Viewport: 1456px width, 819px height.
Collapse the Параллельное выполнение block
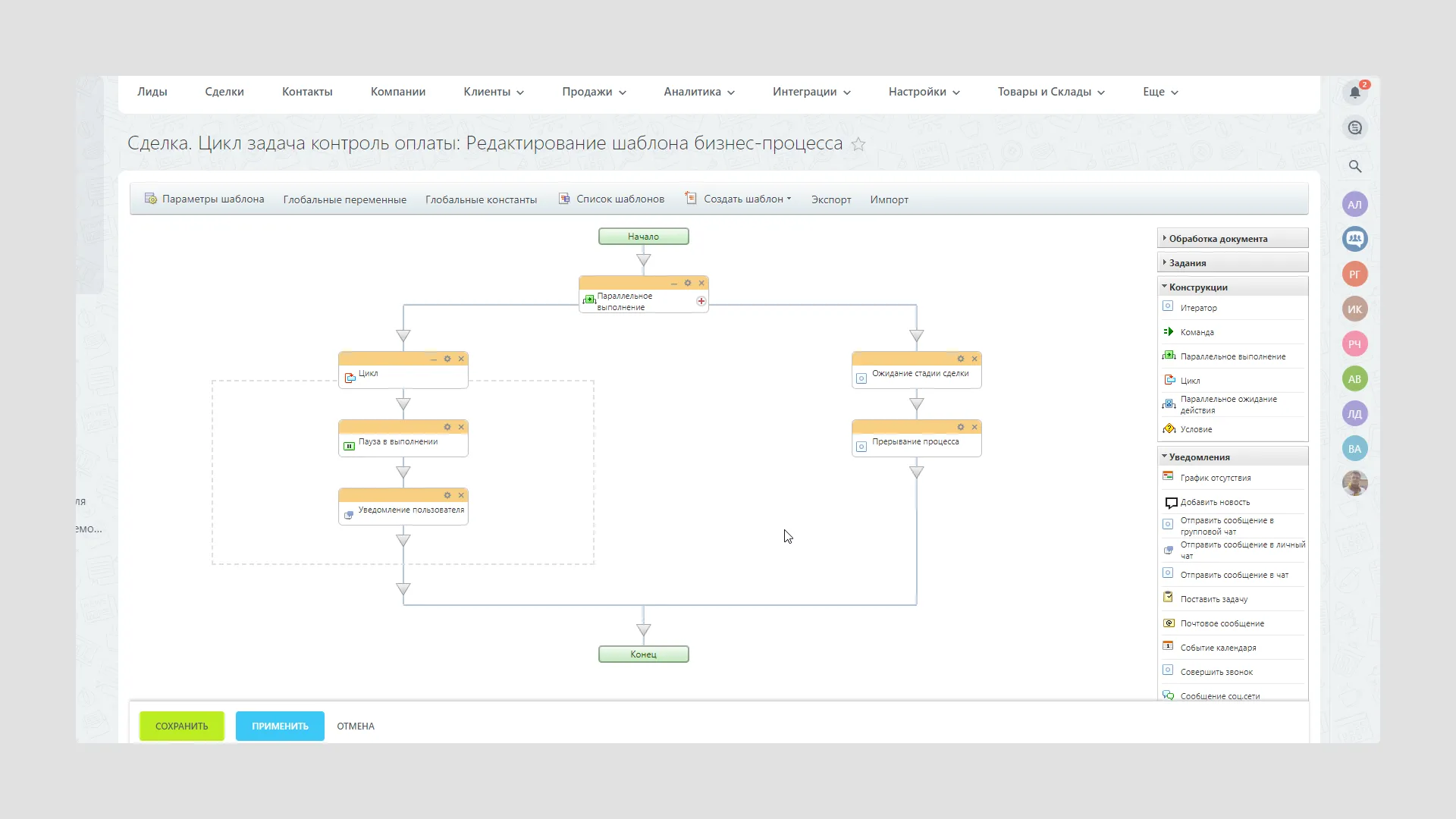coord(674,283)
